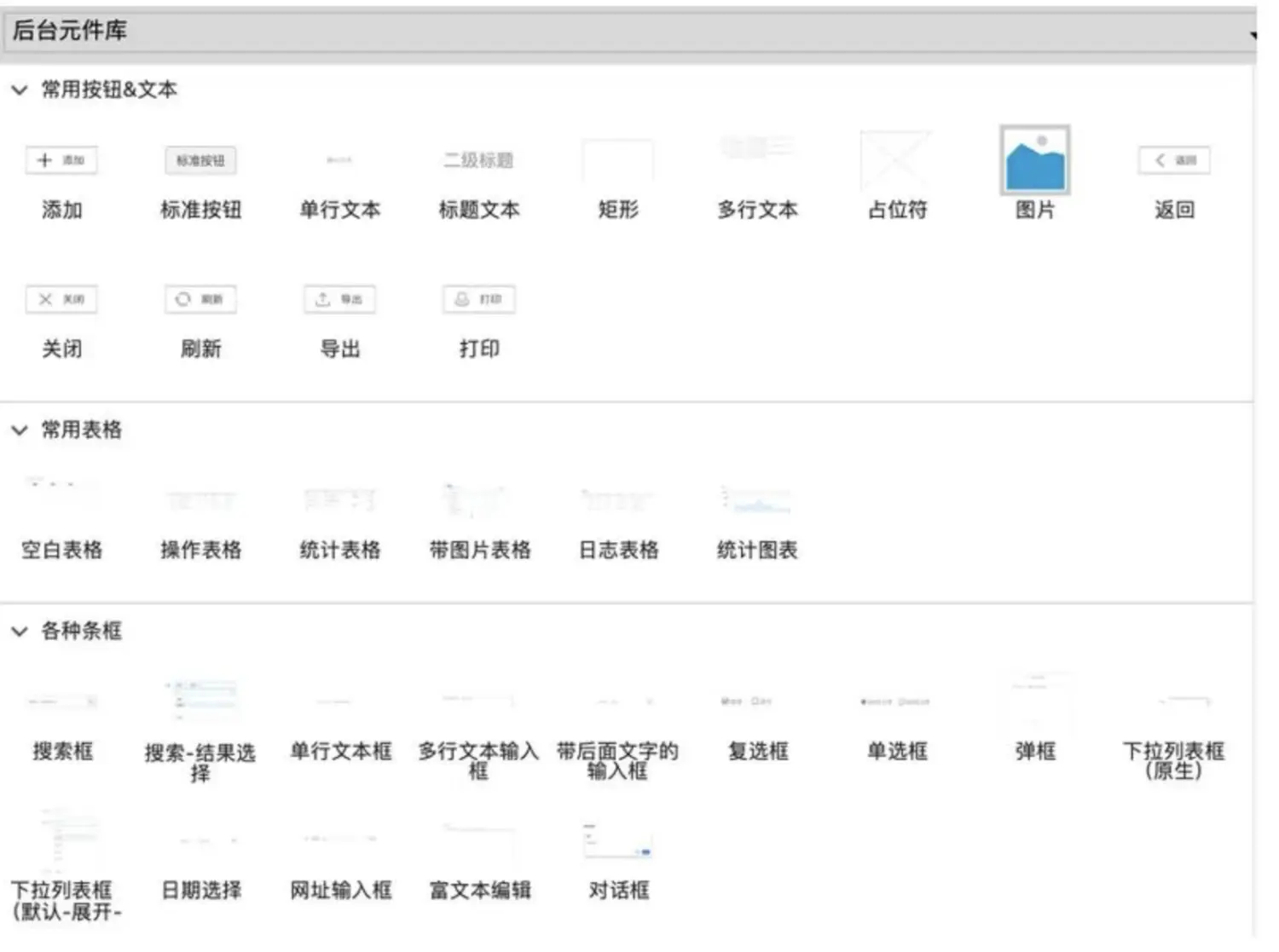This screenshot has height=952, width=1279.
Task: Collapse the 常用按钮&文本 section
Action: (20, 90)
